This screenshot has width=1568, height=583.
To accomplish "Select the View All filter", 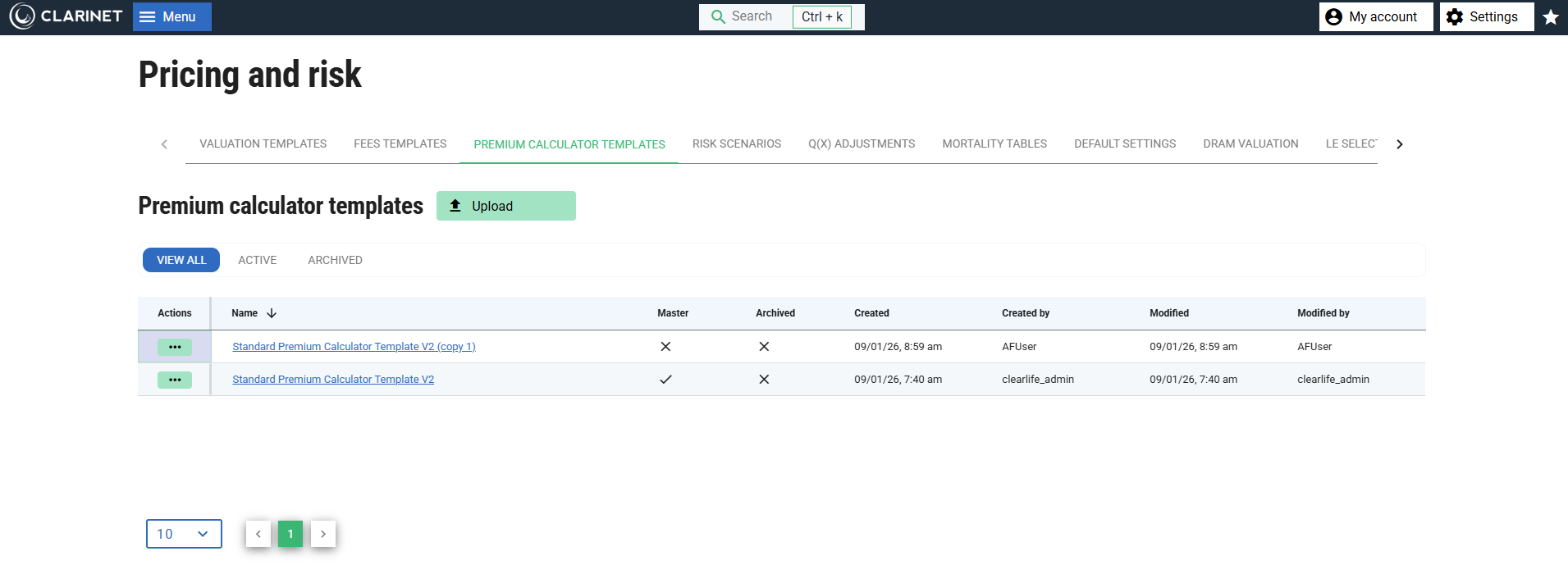I will pos(181,260).
